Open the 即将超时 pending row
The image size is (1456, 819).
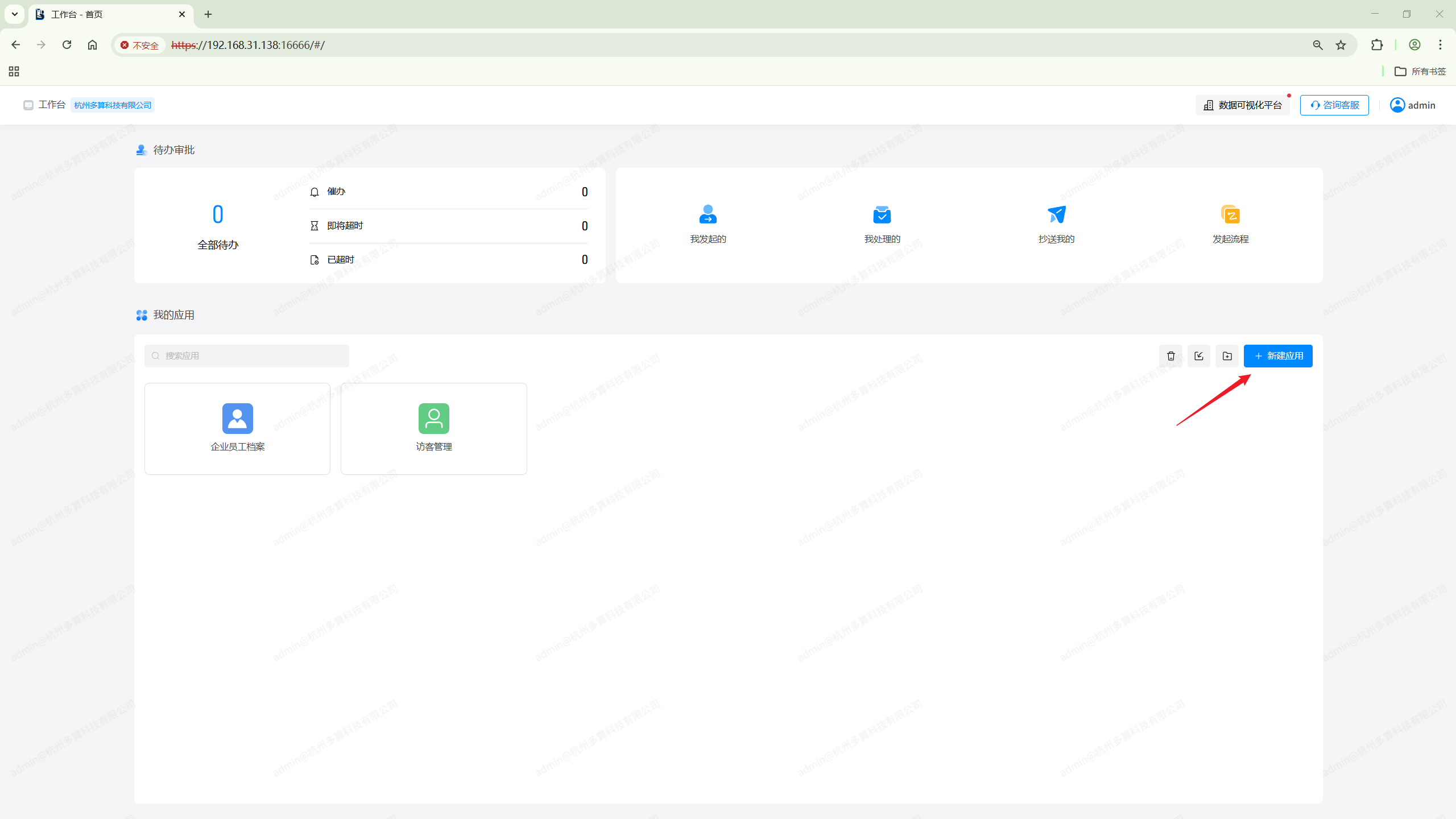pyautogui.click(x=448, y=226)
